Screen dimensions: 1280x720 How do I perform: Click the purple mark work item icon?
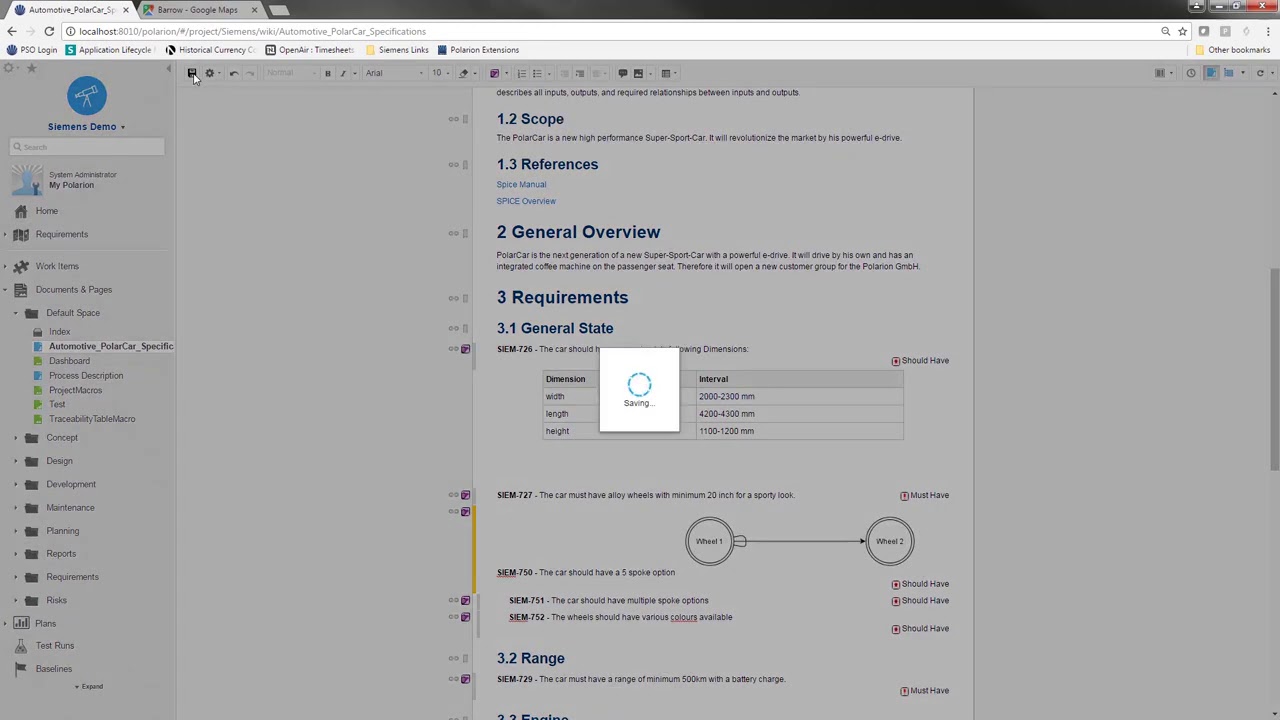click(493, 73)
